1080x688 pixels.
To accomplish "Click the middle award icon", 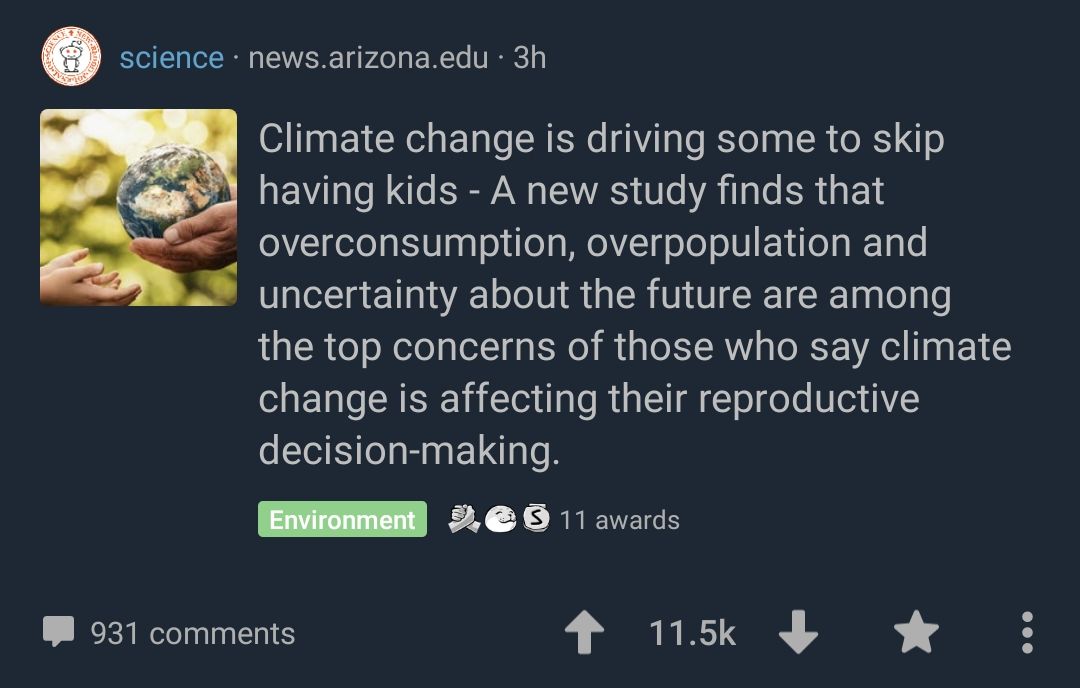I will pyautogui.click(x=500, y=518).
